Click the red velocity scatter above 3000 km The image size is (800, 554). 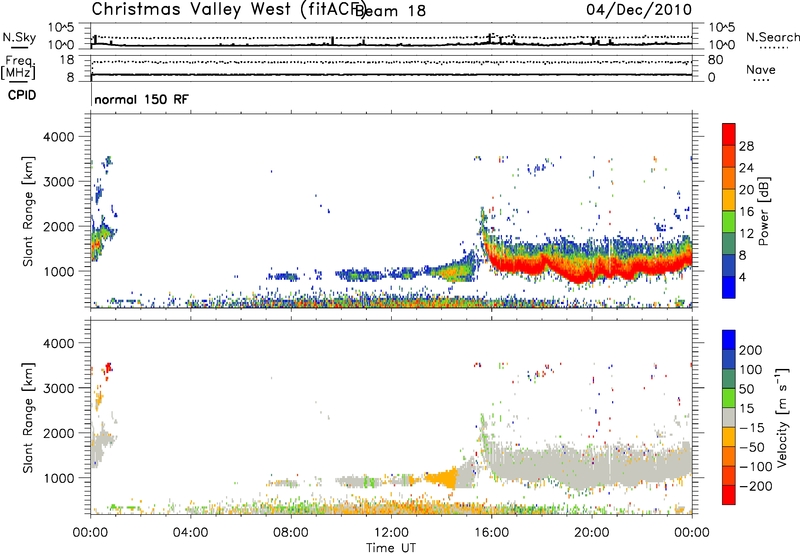[x=108, y=369]
